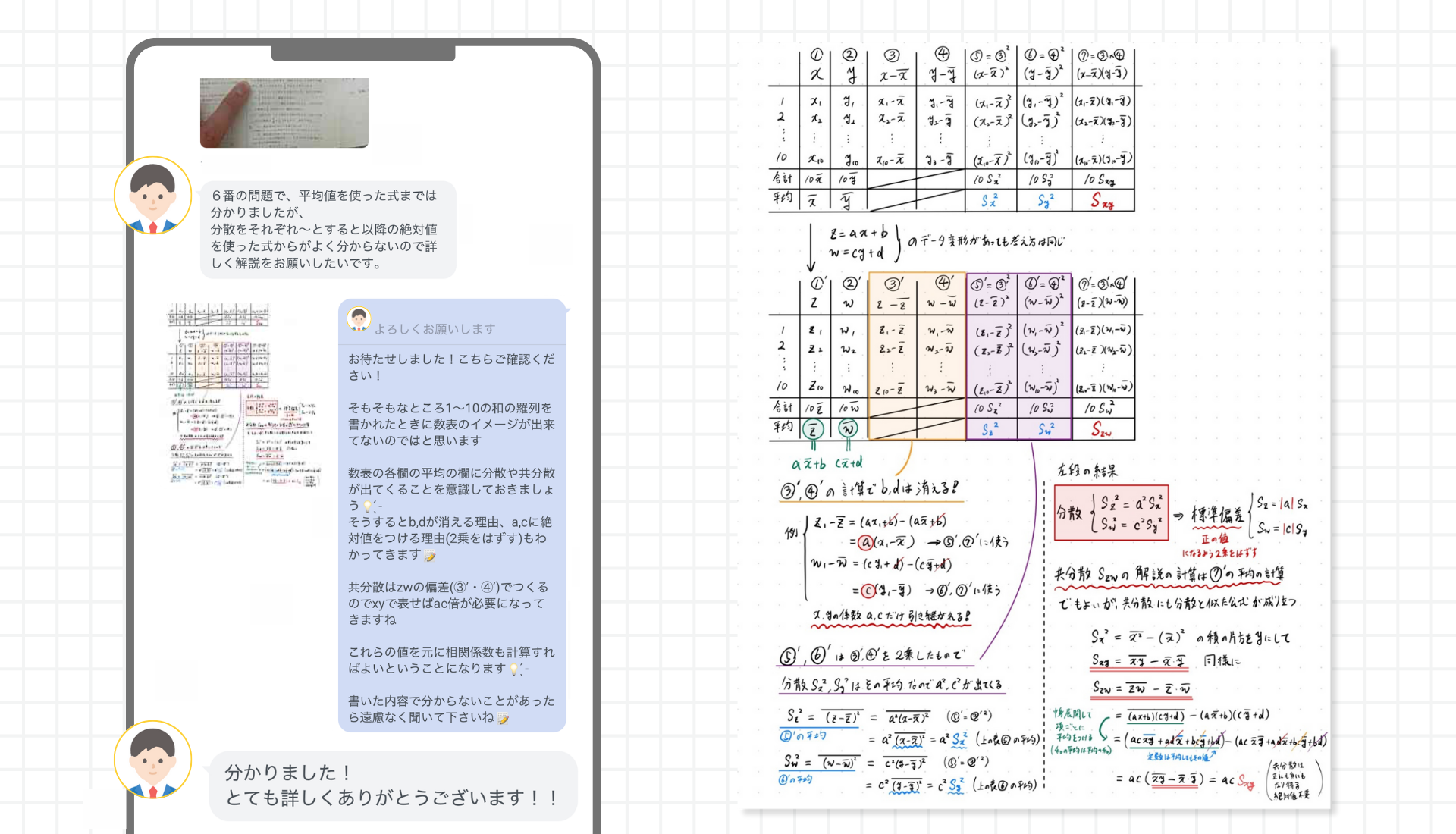1456x834 pixels.
Task: Click the student avatar beside the first message
Action: (152, 196)
